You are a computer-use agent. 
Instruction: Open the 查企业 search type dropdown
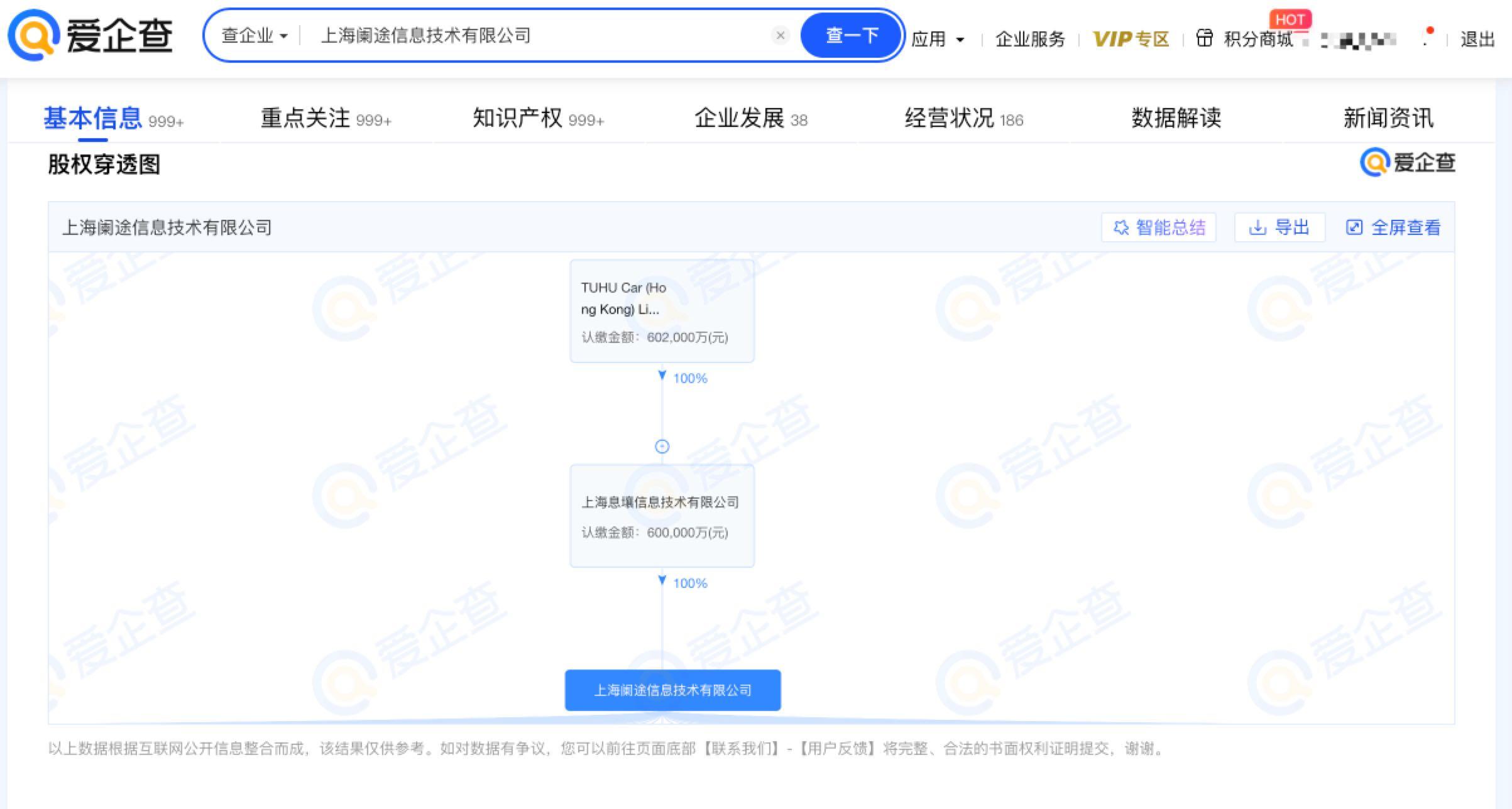(x=254, y=36)
